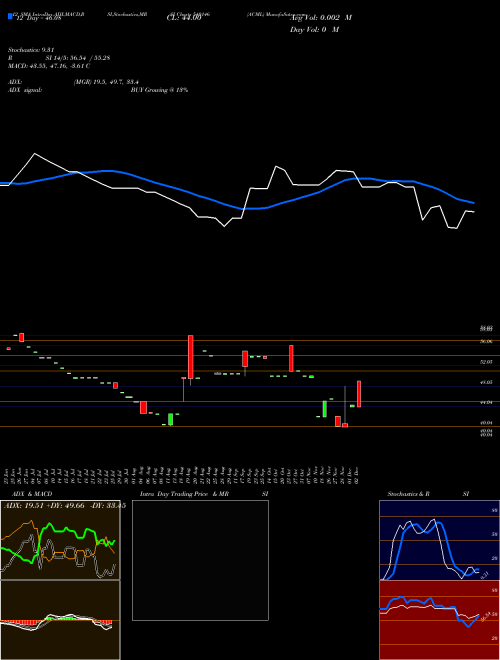
Task: Click the blue SMA legend square
Action: (x=10, y=16)
